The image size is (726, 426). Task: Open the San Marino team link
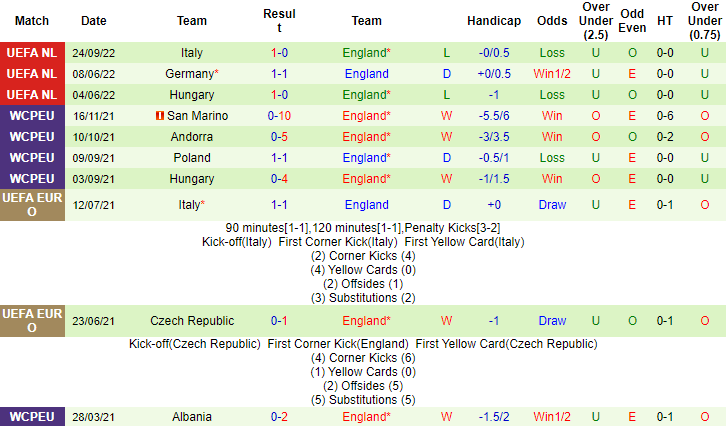tap(197, 116)
